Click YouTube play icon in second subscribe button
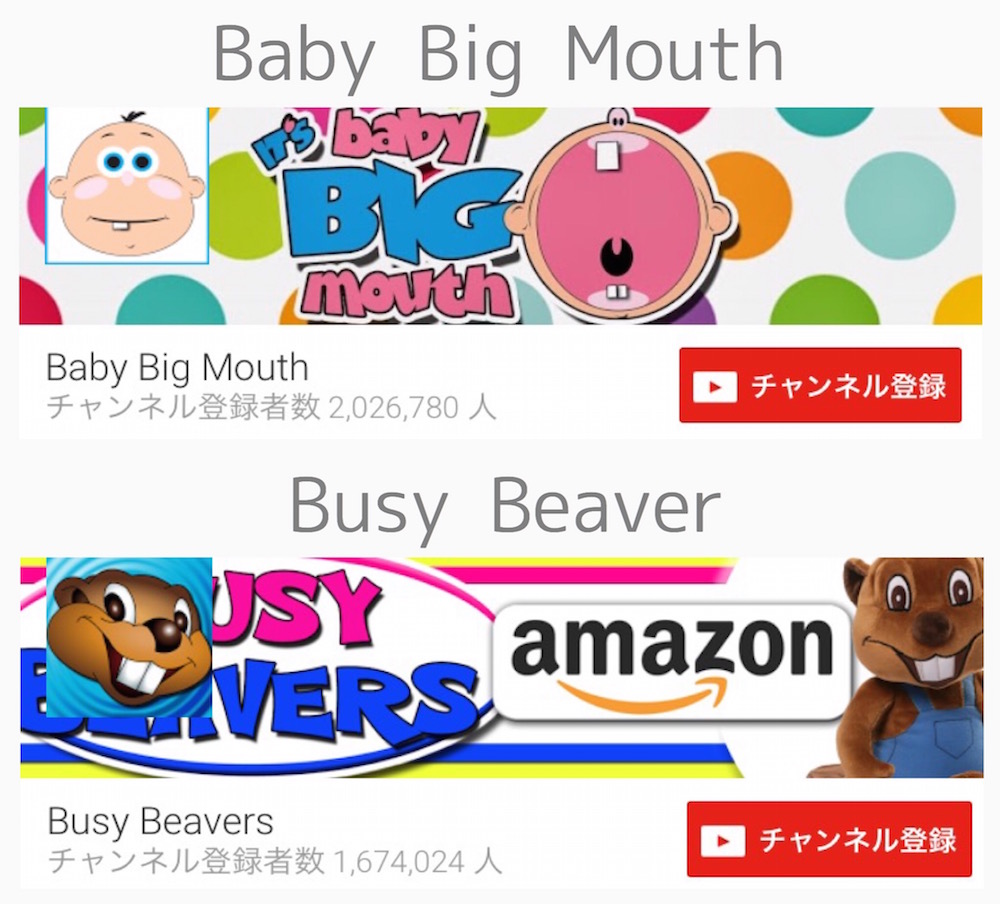This screenshot has height=904, width=1000. (723, 840)
